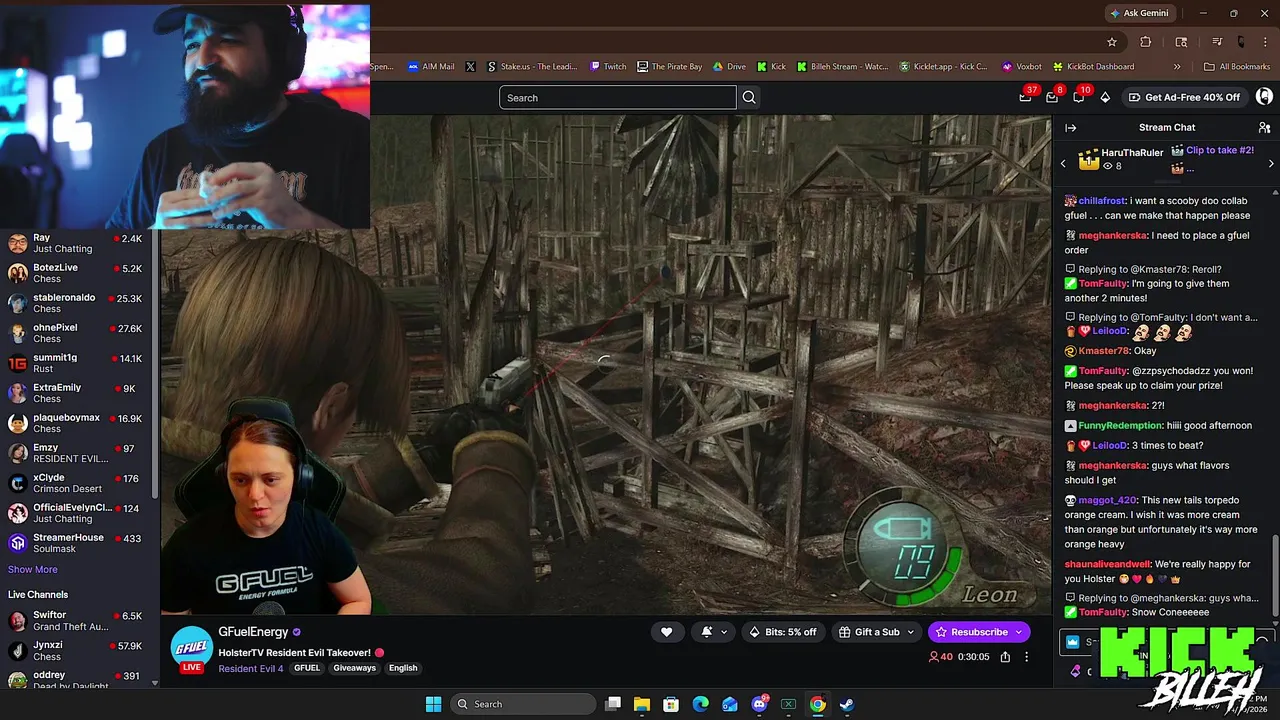Open the user profile avatar menu

tap(1264, 97)
